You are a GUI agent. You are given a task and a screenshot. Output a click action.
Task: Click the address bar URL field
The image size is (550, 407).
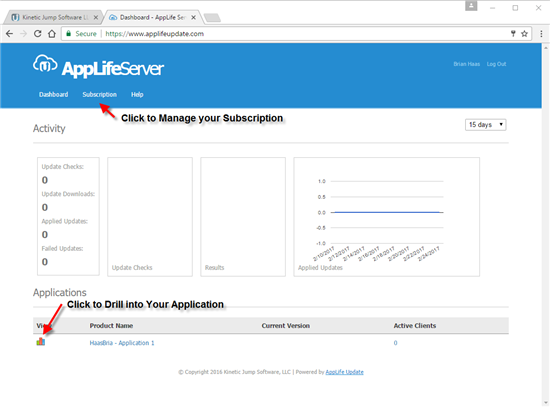pos(296,34)
